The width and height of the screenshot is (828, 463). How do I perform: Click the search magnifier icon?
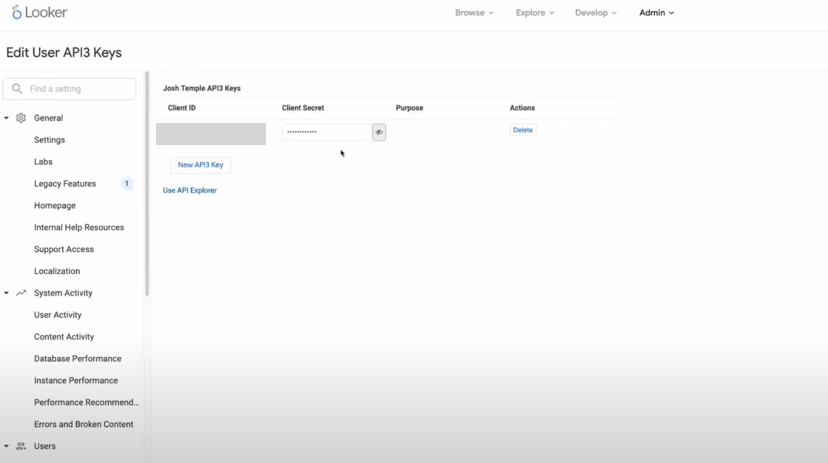click(17, 89)
